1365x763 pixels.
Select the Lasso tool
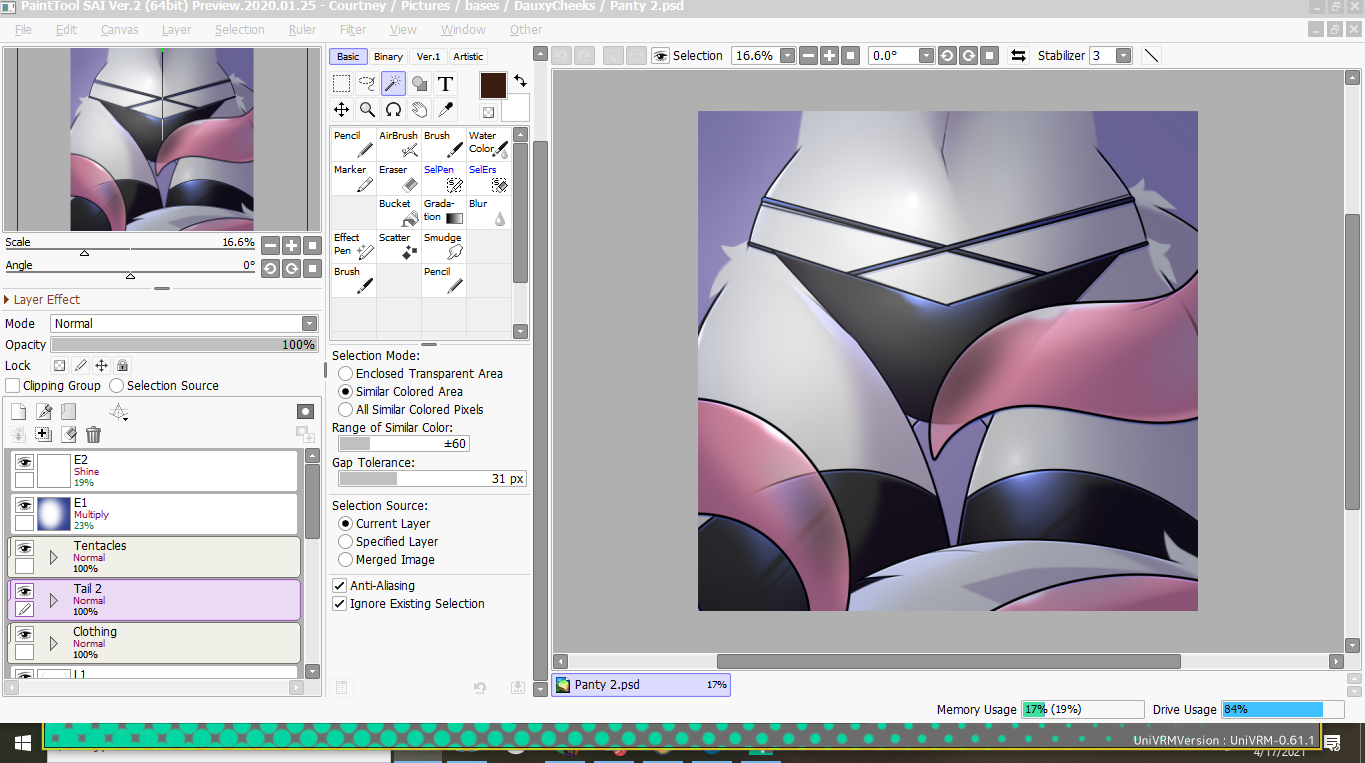tap(367, 84)
